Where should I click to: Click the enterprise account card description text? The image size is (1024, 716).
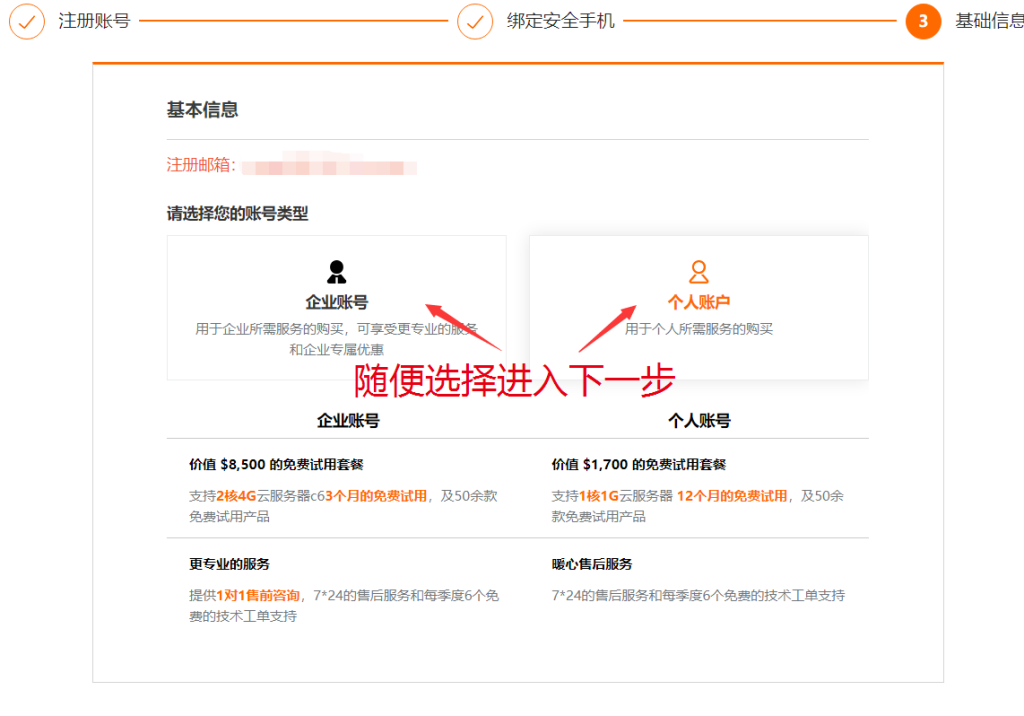click(x=336, y=339)
